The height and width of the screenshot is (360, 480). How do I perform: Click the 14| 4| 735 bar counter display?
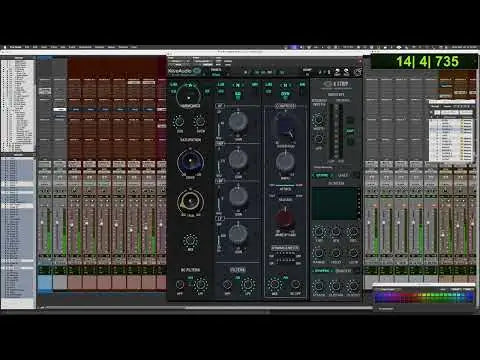click(x=427, y=62)
